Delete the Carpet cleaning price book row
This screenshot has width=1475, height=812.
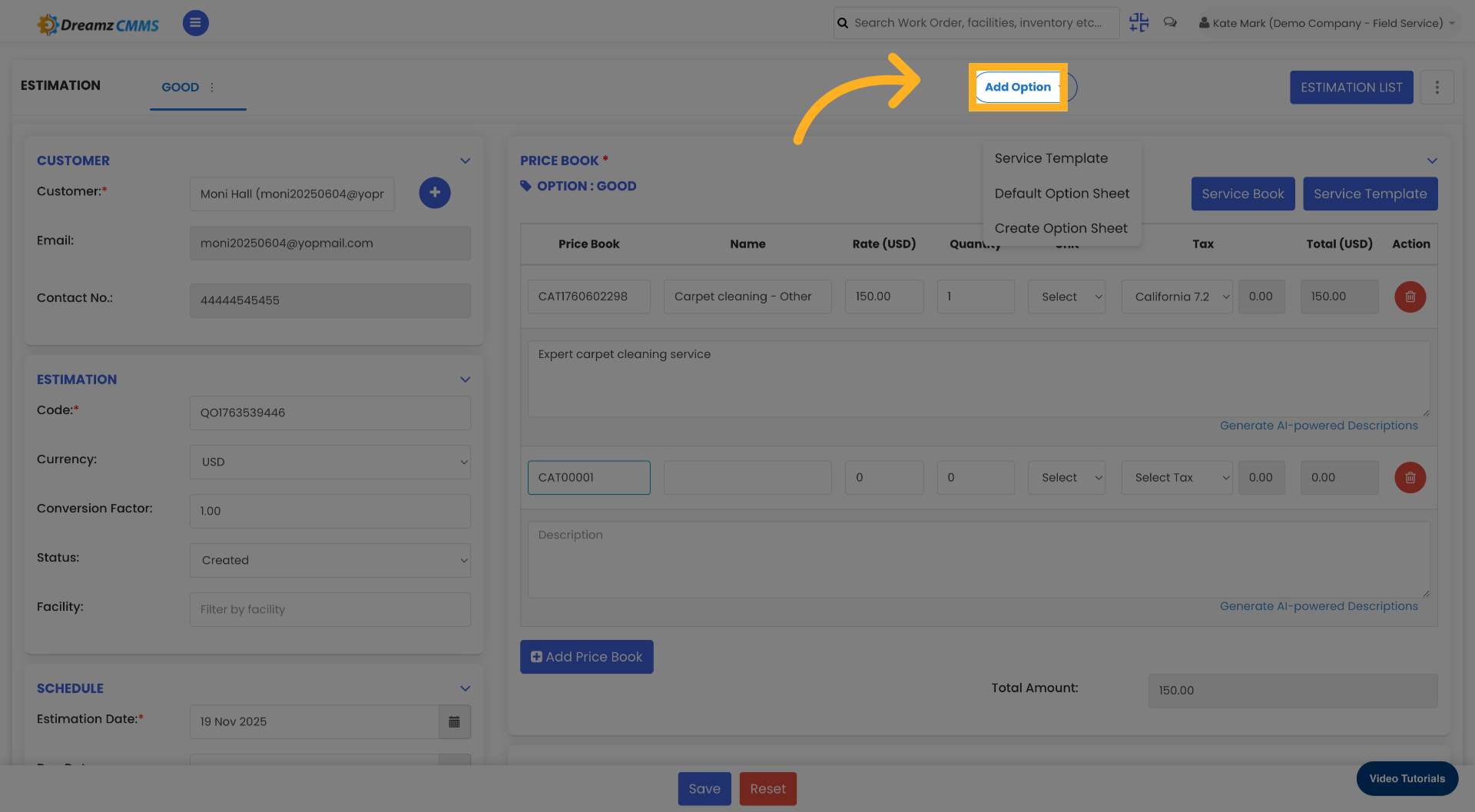click(1410, 297)
